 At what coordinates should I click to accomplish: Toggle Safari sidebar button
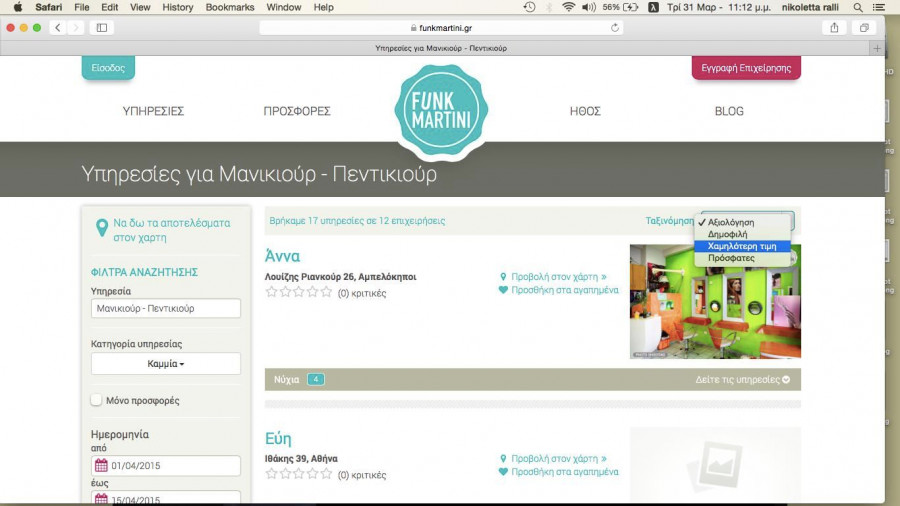[x=102, y=27]
